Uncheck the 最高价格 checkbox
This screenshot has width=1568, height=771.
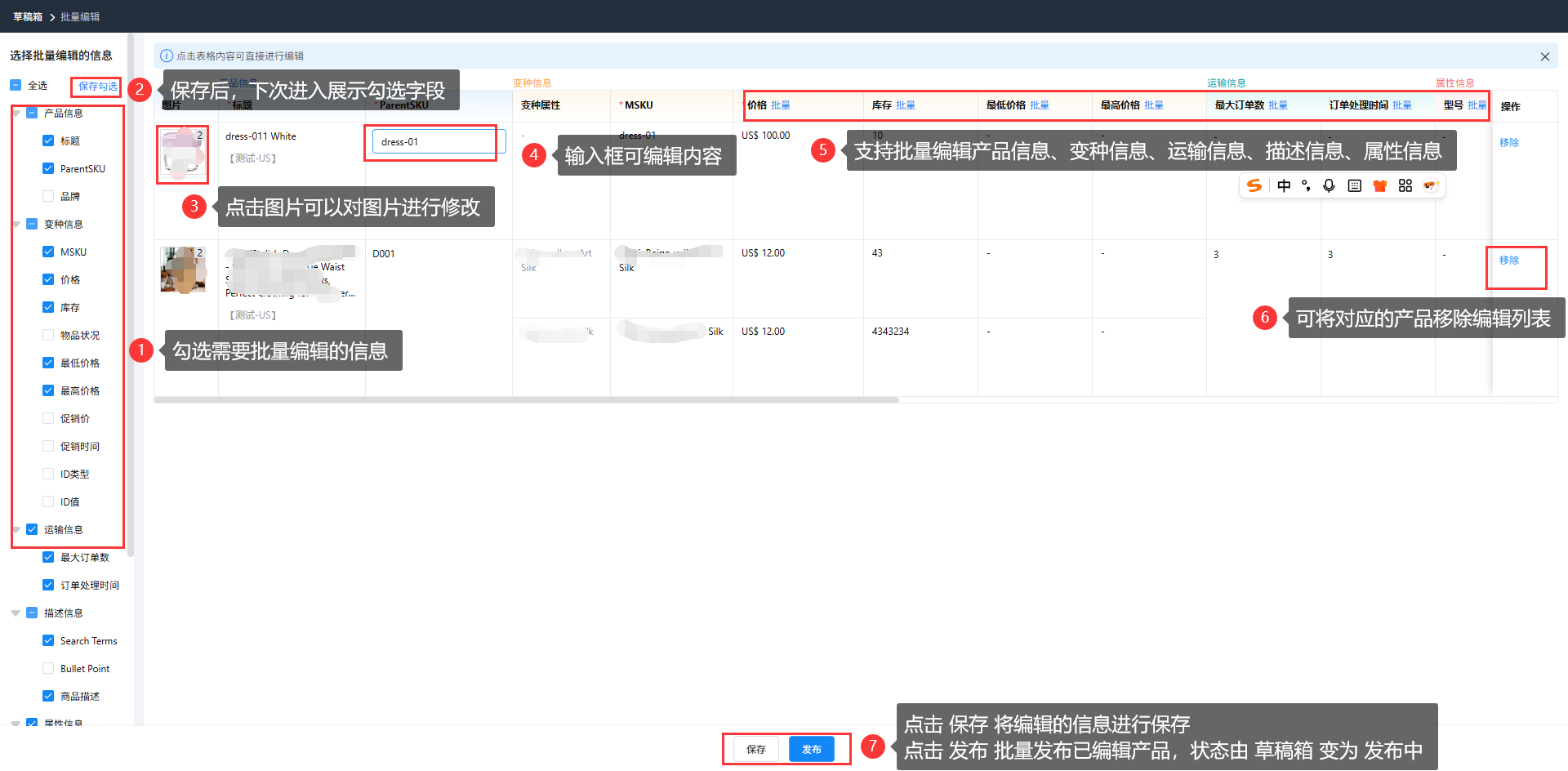pos(48,390)
